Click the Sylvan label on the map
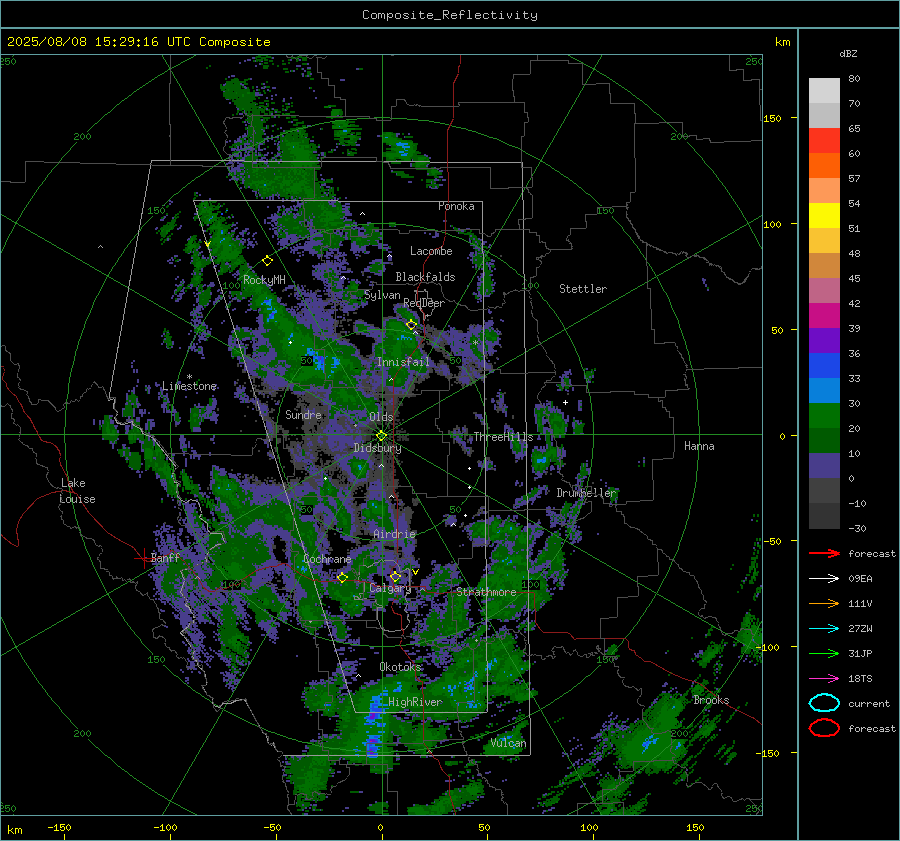The image size is (900, 841). (x=382, y=295)
